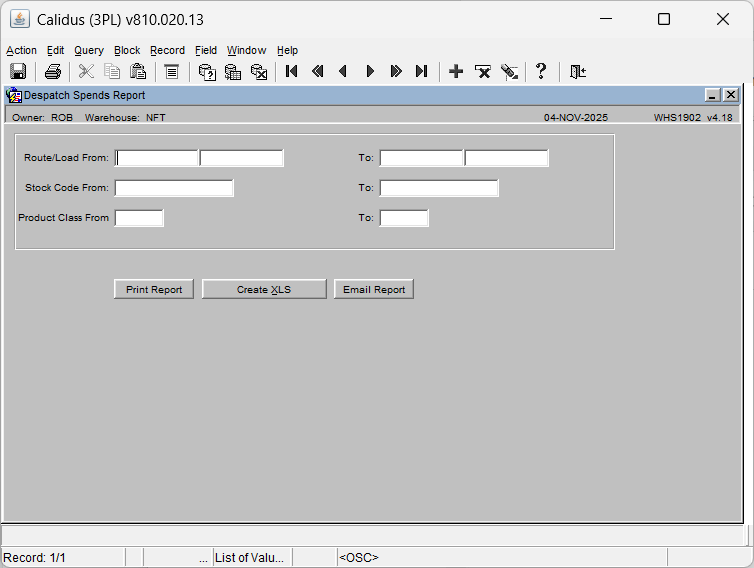Close the Despatch Spends Report window
The image size is (754, 568).
[x=731, y=95]
